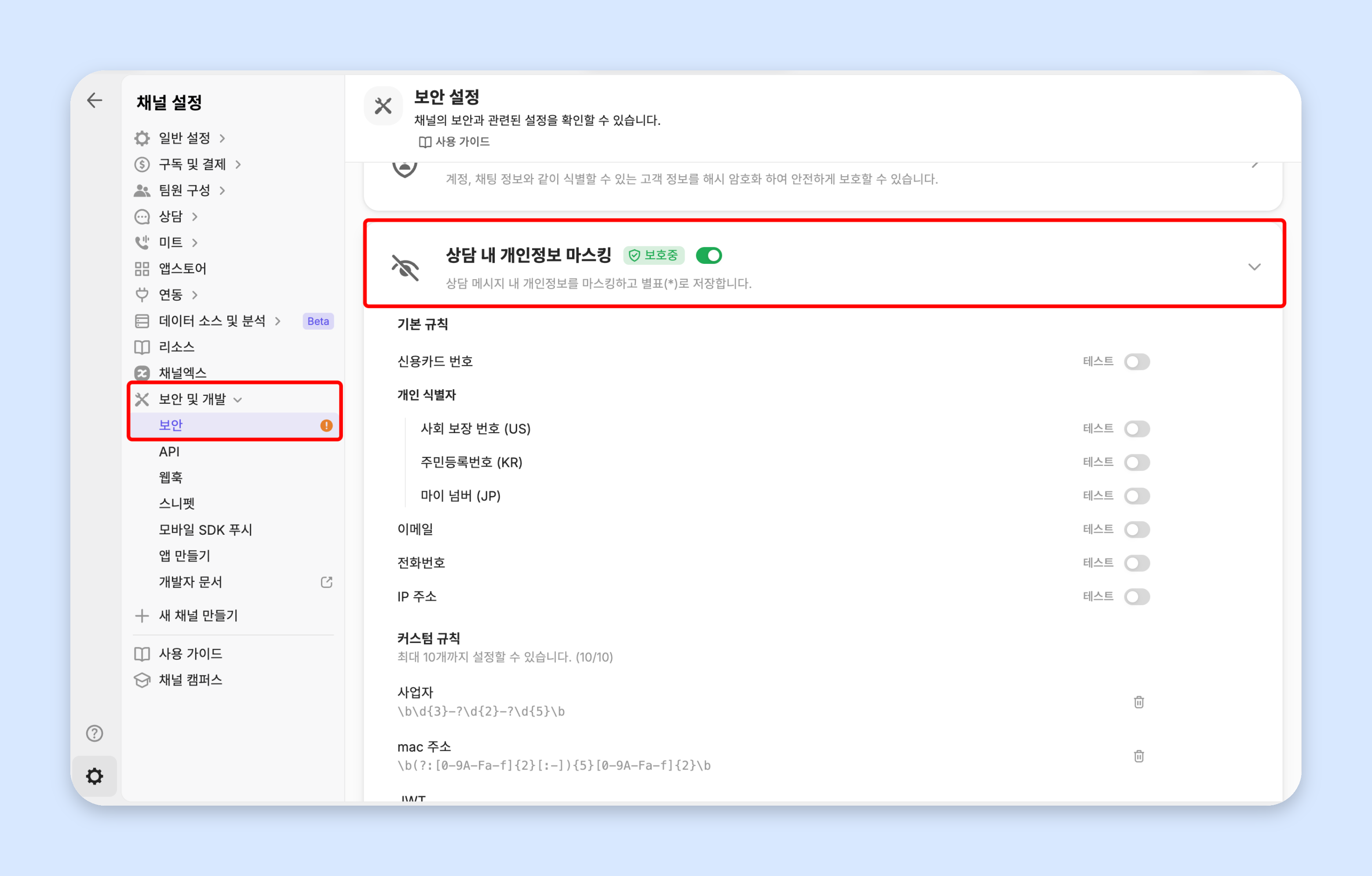Expand the 상담 chevron

[x=195, y=216]
